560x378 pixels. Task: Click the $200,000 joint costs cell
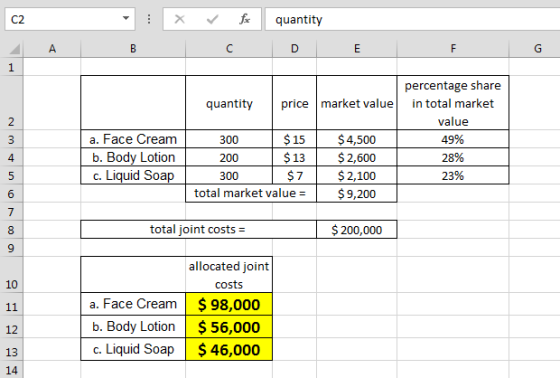(x=357, y=230)
